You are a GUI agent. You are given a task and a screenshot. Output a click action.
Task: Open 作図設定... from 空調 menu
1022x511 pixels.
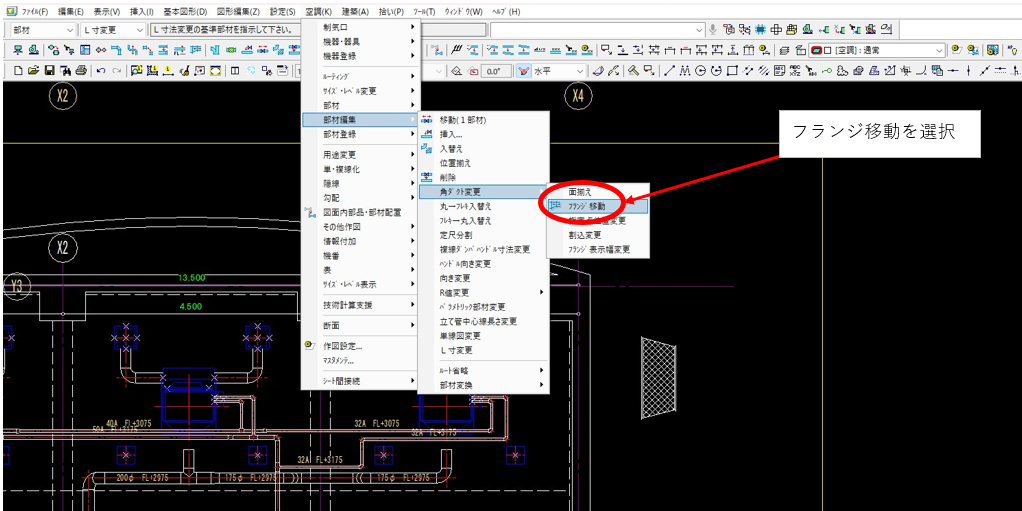(360, 346)
